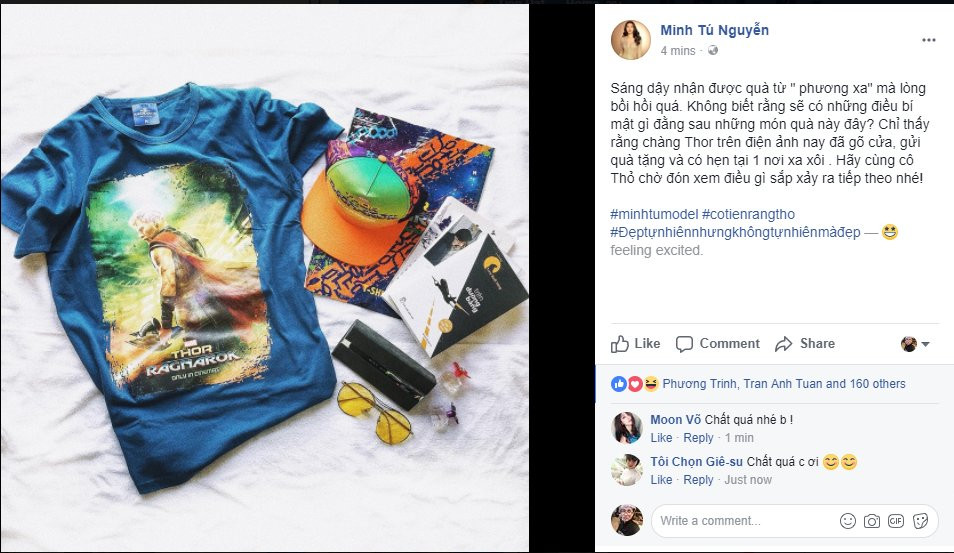Open Minh Tú Nguyễn's profile name link

pyautogui.click(x=714, y=30)
